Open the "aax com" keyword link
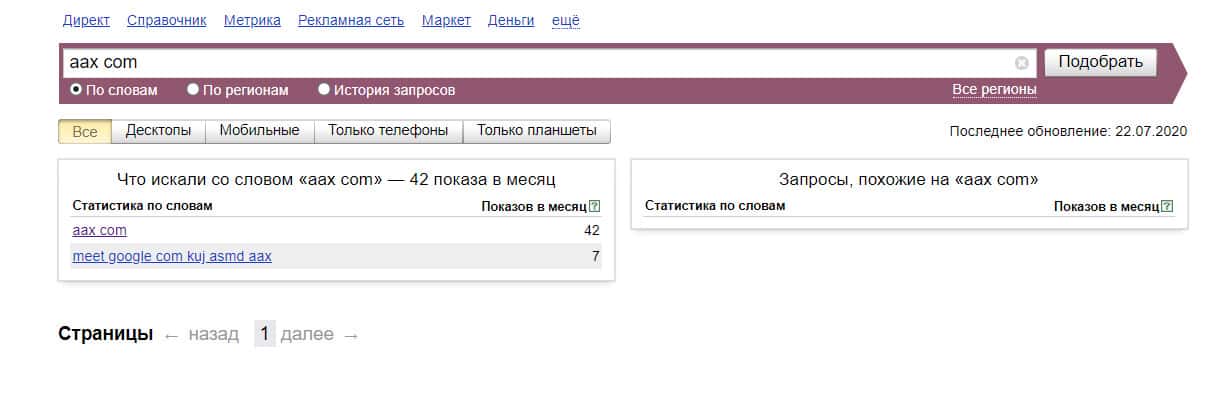Screen dimensions: 1209x410 (99, 230)
